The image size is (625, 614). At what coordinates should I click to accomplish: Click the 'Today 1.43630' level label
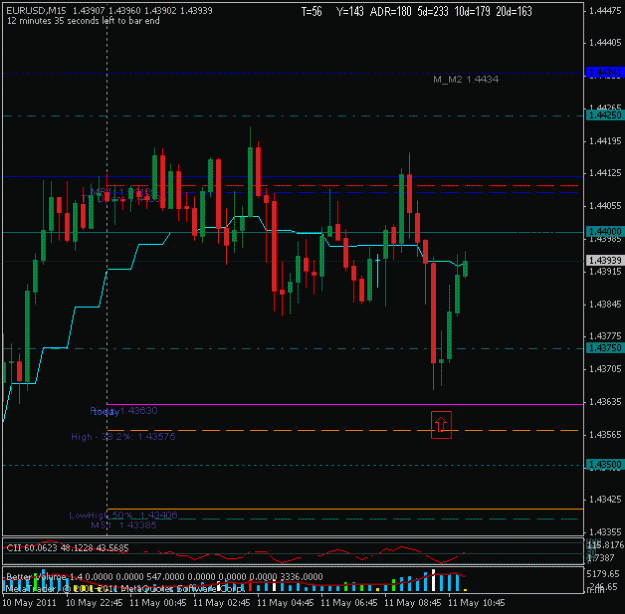(124, 411)
